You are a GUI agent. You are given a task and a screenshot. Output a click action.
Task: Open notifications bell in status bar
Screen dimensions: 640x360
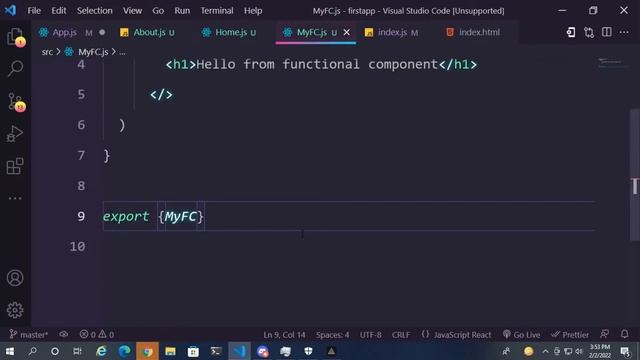click(x=624, y=334)
